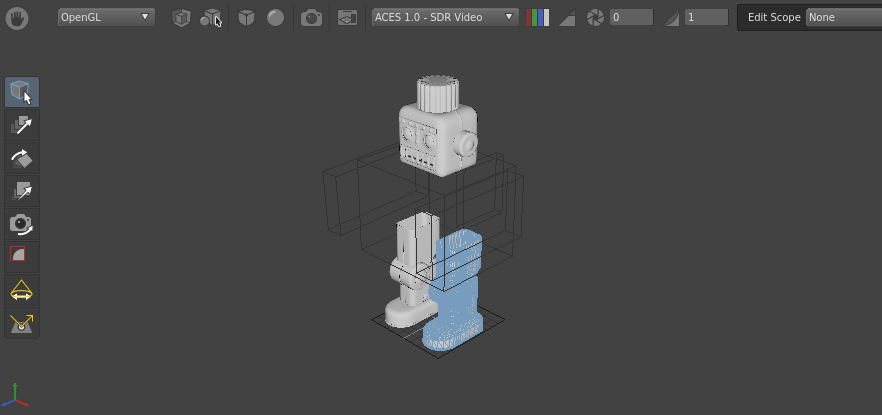Select the light position target tool
Screen dimensions: 882x415
(22, 323)
